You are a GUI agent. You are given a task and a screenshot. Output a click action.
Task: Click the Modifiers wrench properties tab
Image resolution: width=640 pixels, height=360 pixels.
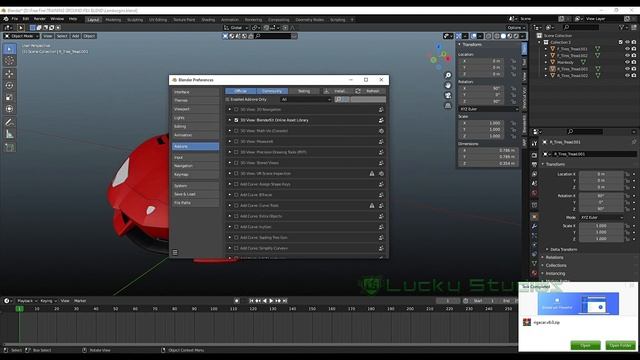click(x=534, y=227)
